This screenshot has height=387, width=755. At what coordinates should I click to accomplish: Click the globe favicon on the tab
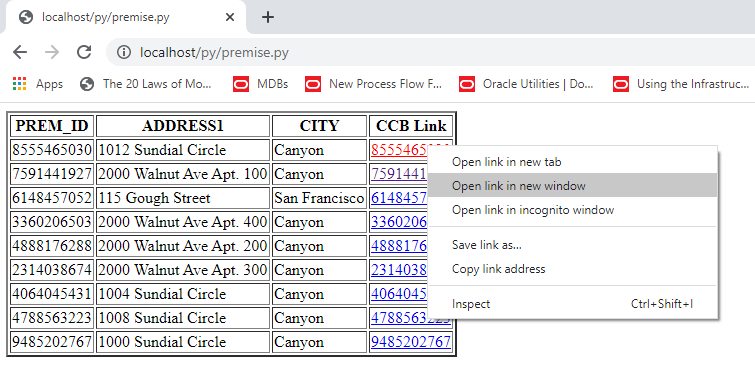[x=26, y=17]
